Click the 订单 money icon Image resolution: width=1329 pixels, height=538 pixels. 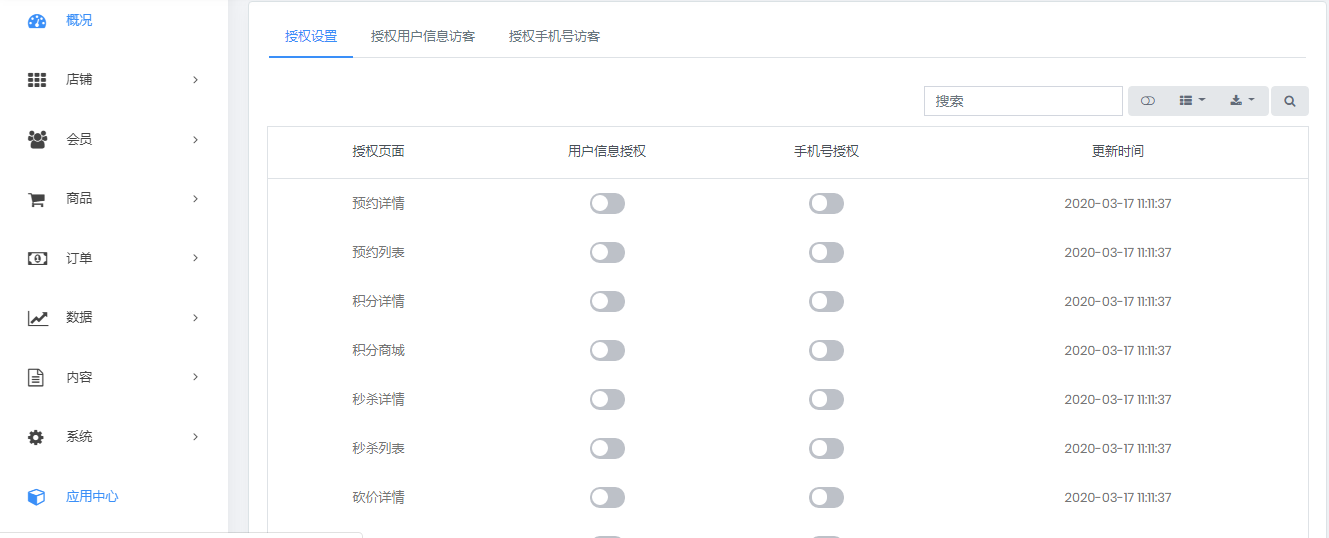point(37,258)
